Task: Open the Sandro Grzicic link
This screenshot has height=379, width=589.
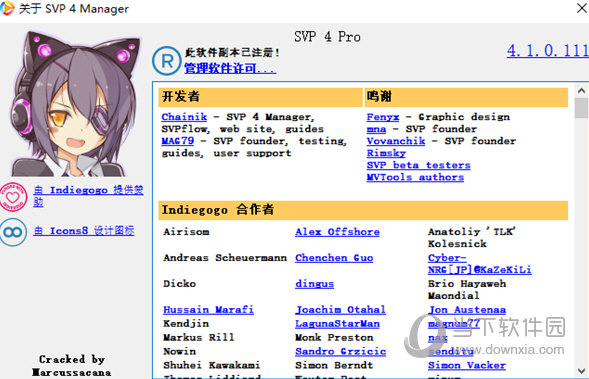Action: click(x=340, y=351)
